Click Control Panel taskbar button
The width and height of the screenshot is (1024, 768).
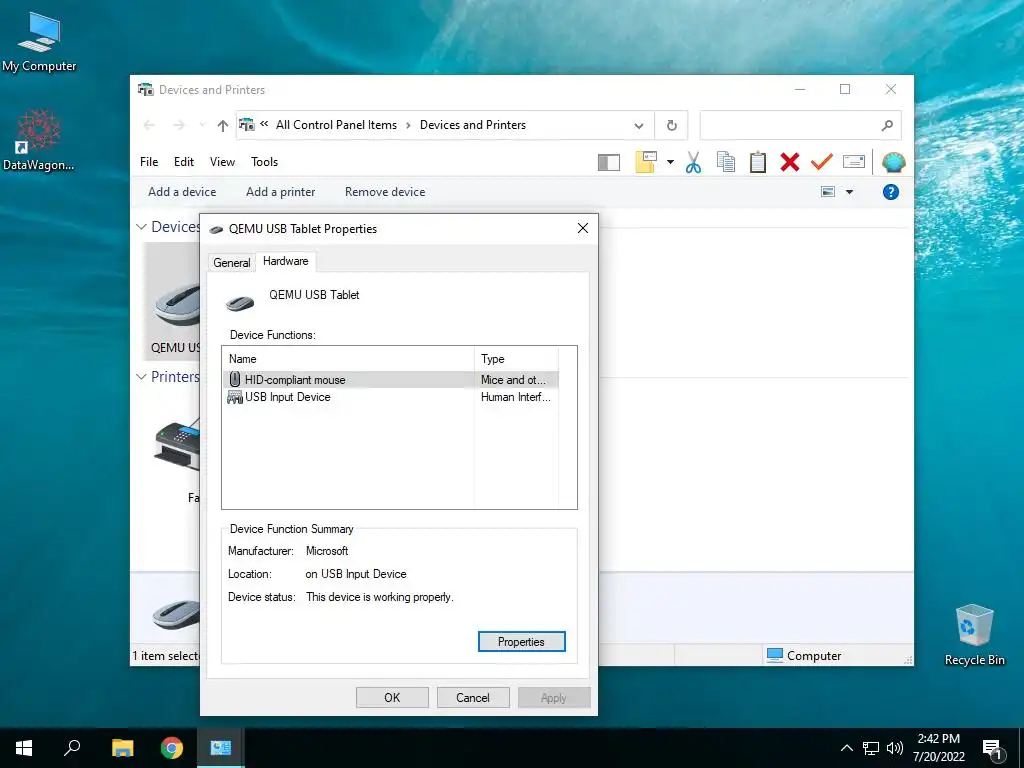tap(221, 748)
